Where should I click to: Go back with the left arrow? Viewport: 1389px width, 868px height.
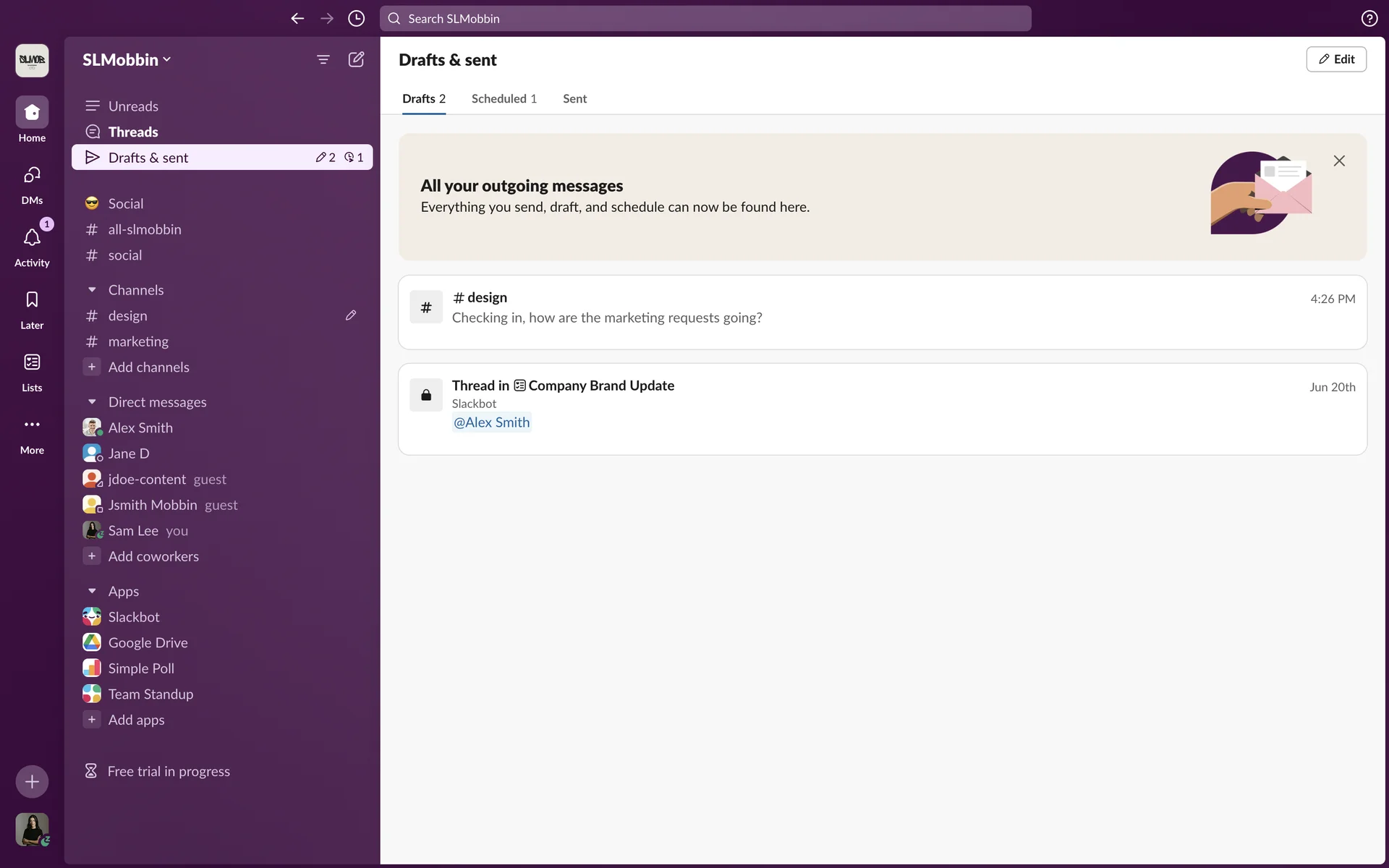(297, 19)
